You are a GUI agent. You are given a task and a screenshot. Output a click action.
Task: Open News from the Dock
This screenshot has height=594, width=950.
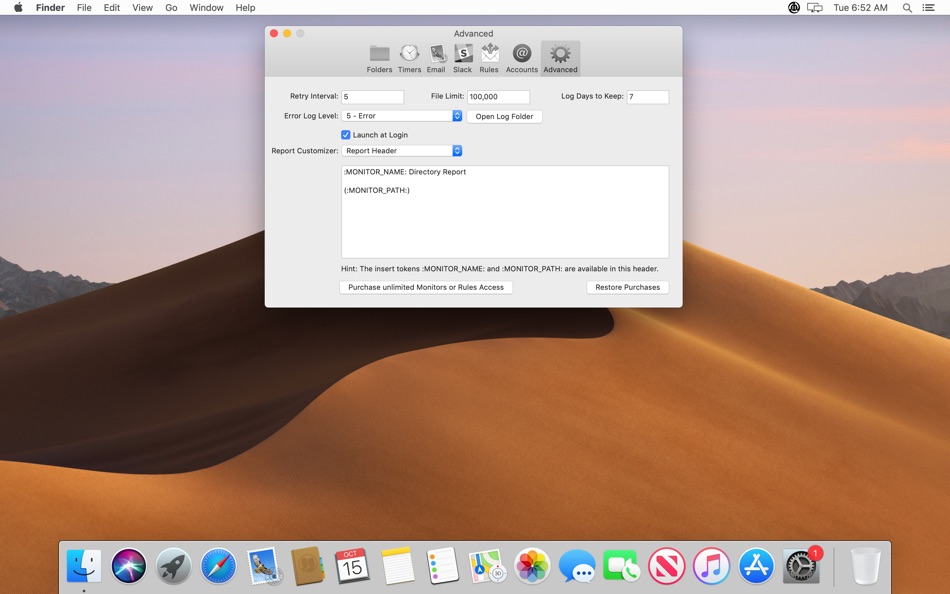pos(666,566)
